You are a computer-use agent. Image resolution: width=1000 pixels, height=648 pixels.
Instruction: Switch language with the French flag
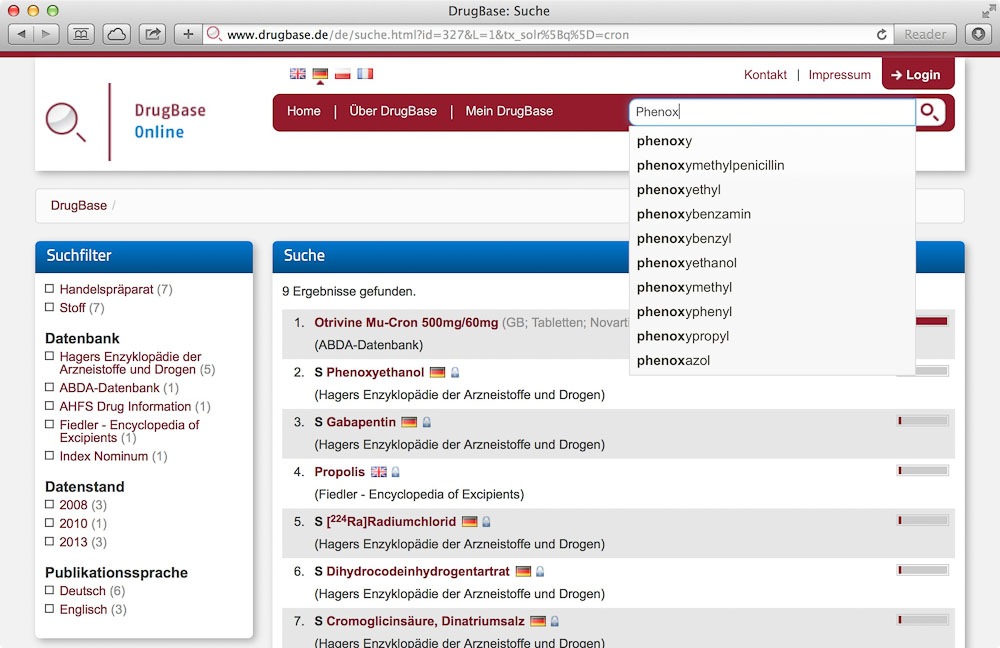coord(365,74)
